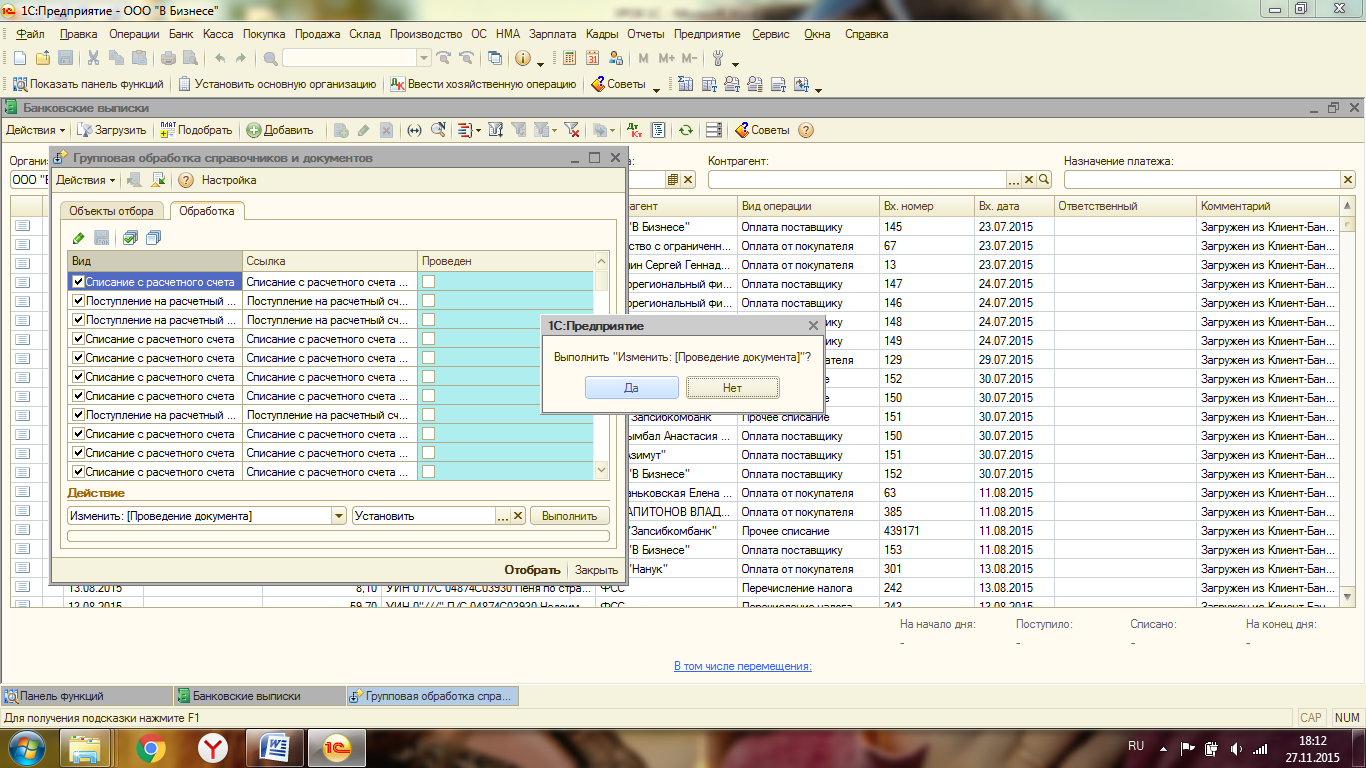1366x768 pixels.
Task: Click the date interval icon
Action: pyautogui.click(x=414, y=130)
